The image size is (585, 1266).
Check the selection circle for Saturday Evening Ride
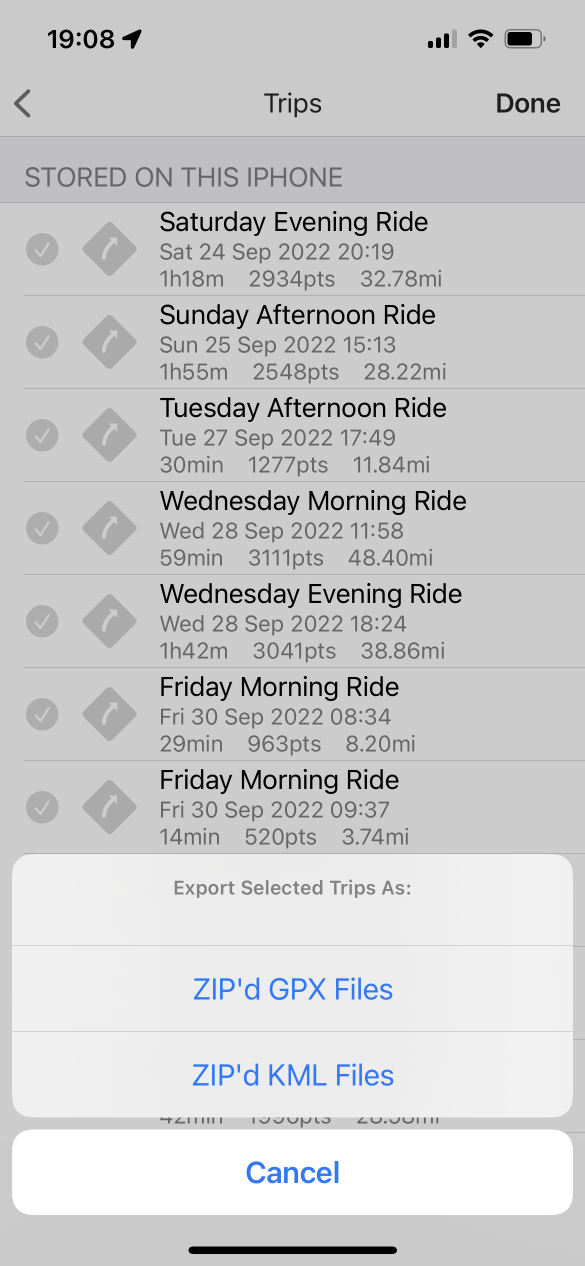[42, 249]
